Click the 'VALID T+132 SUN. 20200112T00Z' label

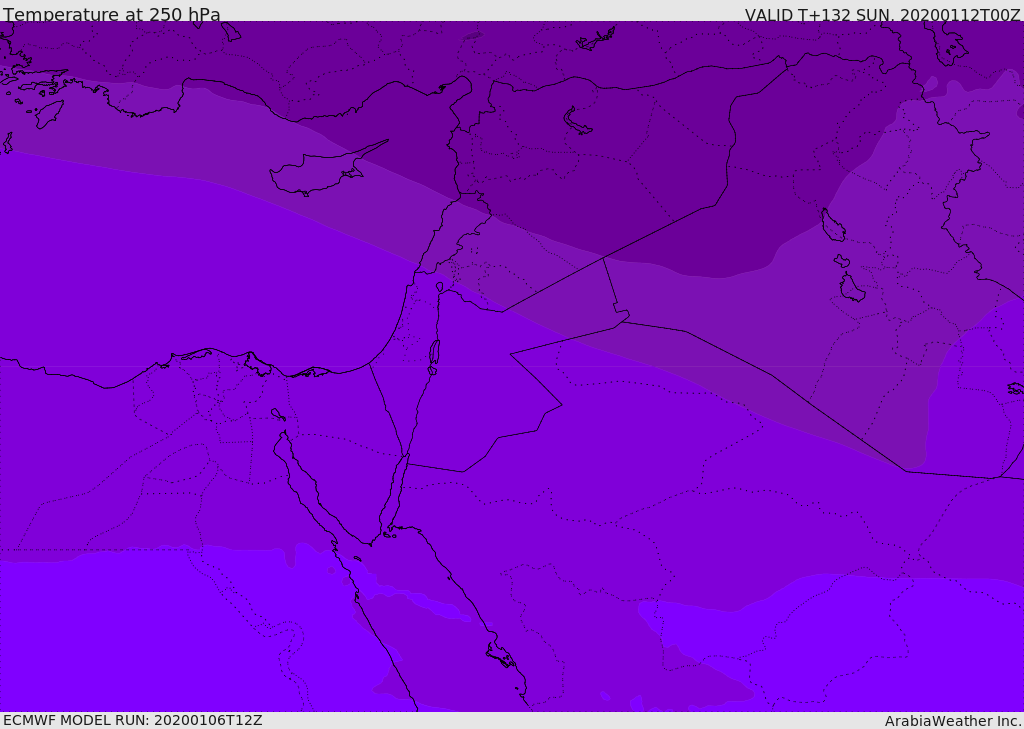pyautogui.click(x=882, y=15)
